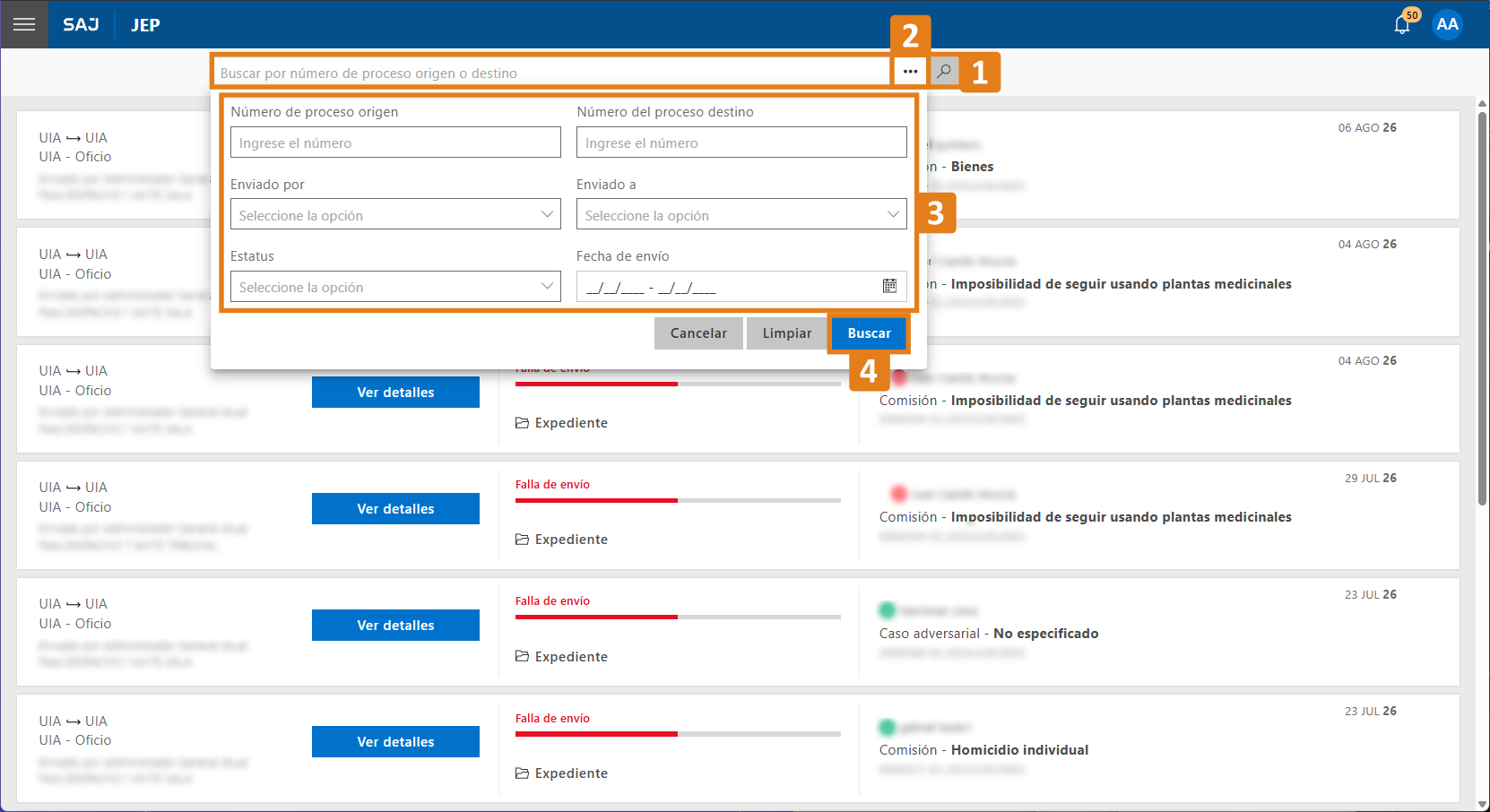Click Ver detalles on Caso adversarial card

(x=395, y=625)
